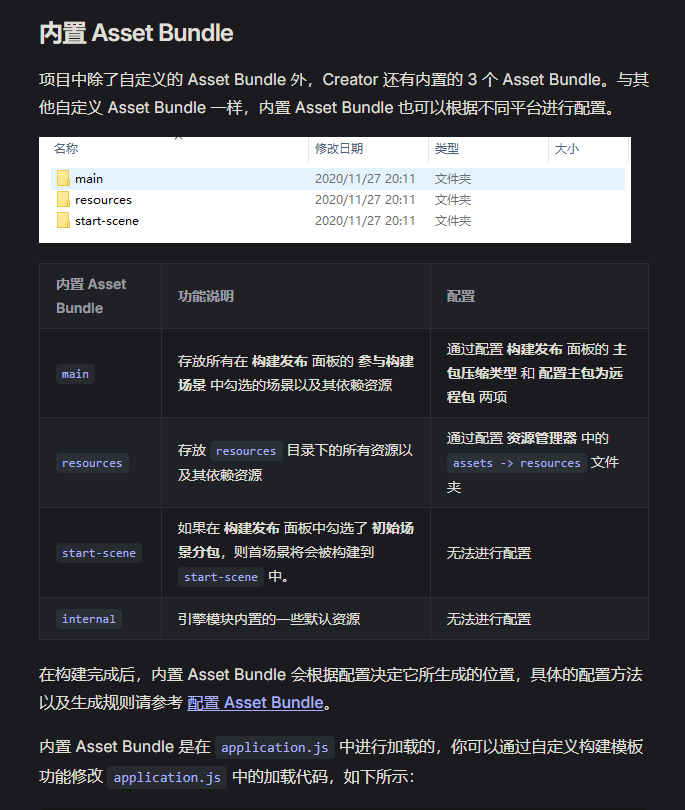The image size is (685, 810).
Task: Click the start-scene code tag in 功能说明 column
Action: [x=221, y=577]
